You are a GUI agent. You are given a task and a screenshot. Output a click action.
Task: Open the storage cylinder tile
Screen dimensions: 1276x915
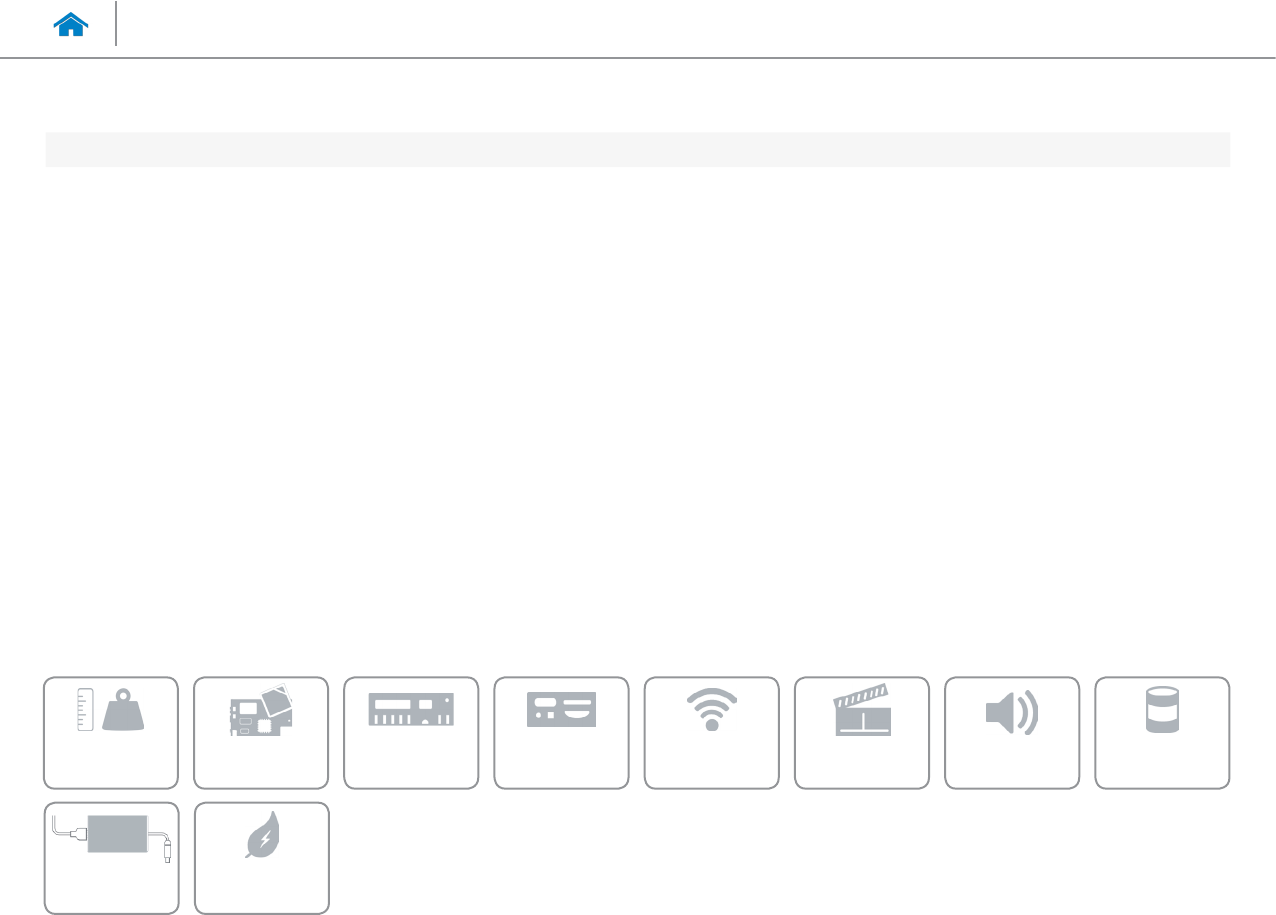click(x=1162, y=733)
